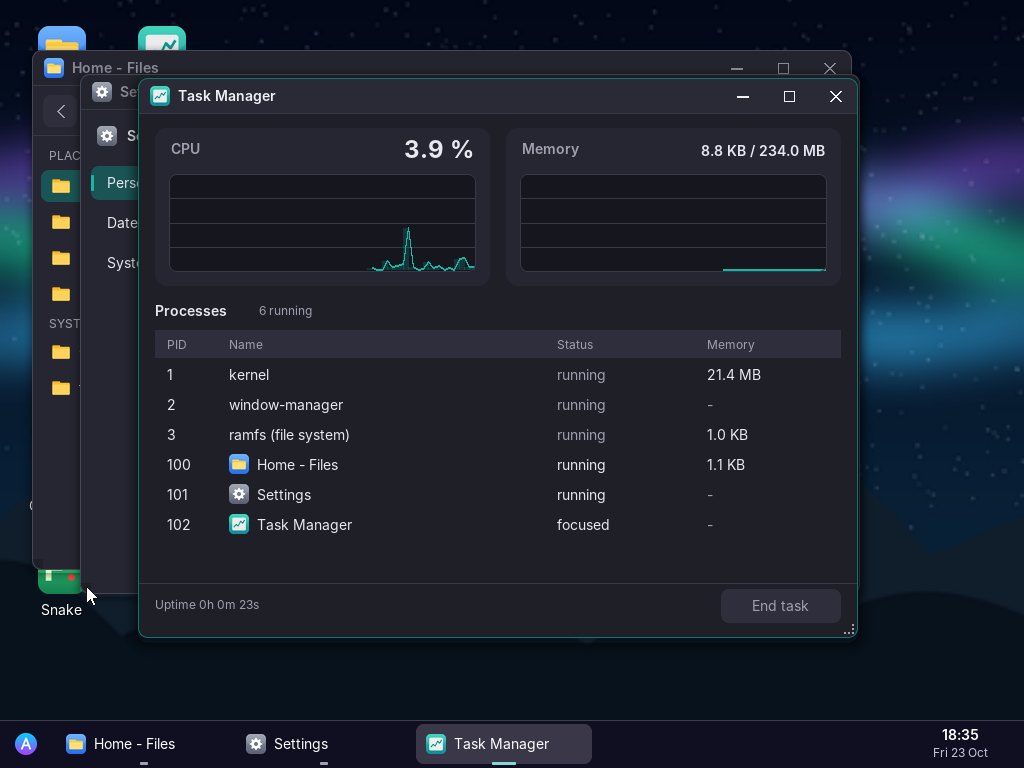Click the CPU usage graph
1024x768 pixels.
point(322,223)
